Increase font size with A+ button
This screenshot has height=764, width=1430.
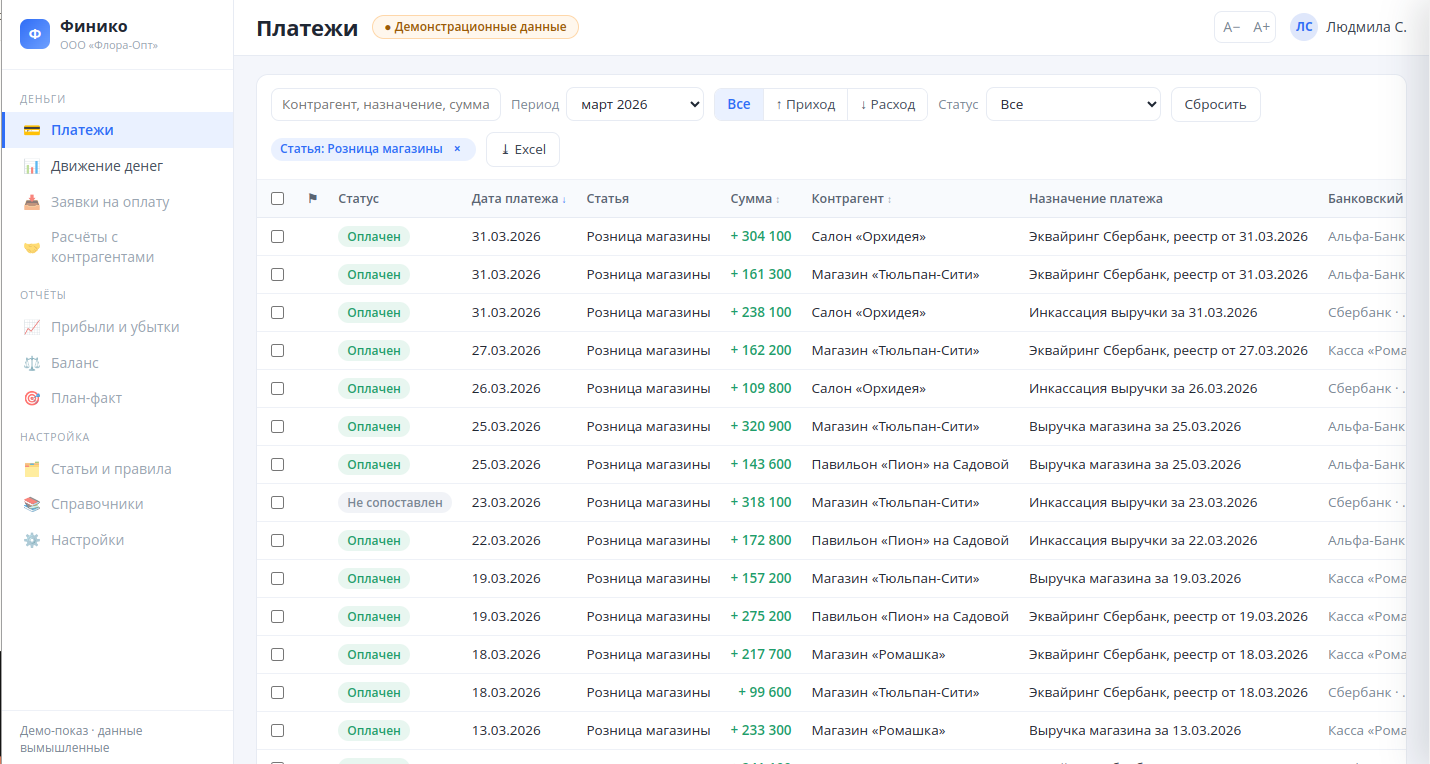tap(1262, 27)
